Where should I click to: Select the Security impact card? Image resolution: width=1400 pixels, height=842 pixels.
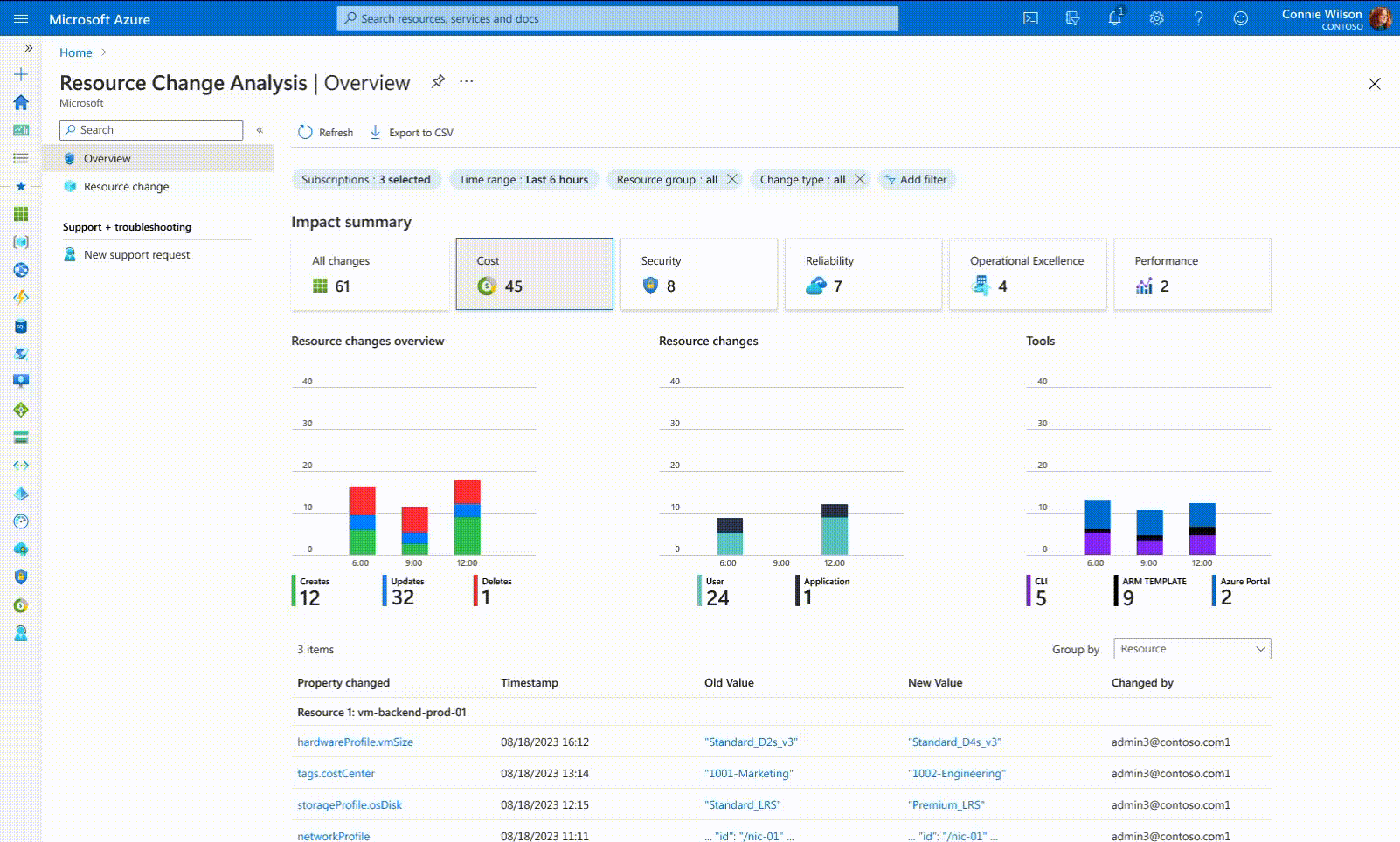pyautogui.click(x=698, y=274)
